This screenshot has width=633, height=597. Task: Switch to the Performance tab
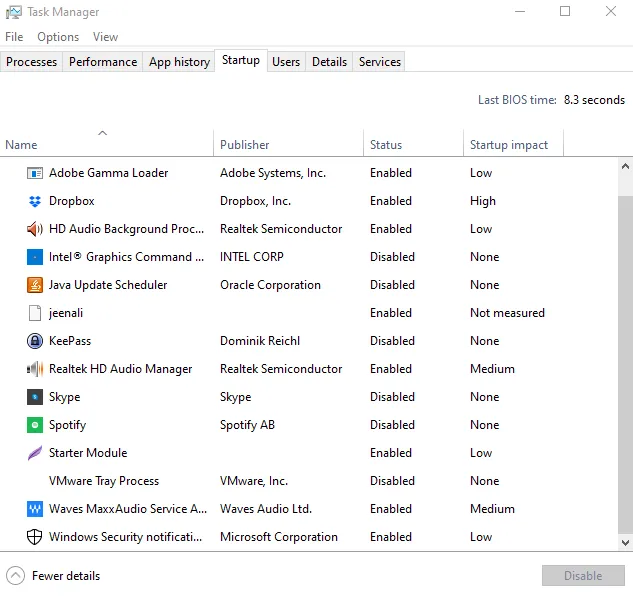click(x=103, y=62)
